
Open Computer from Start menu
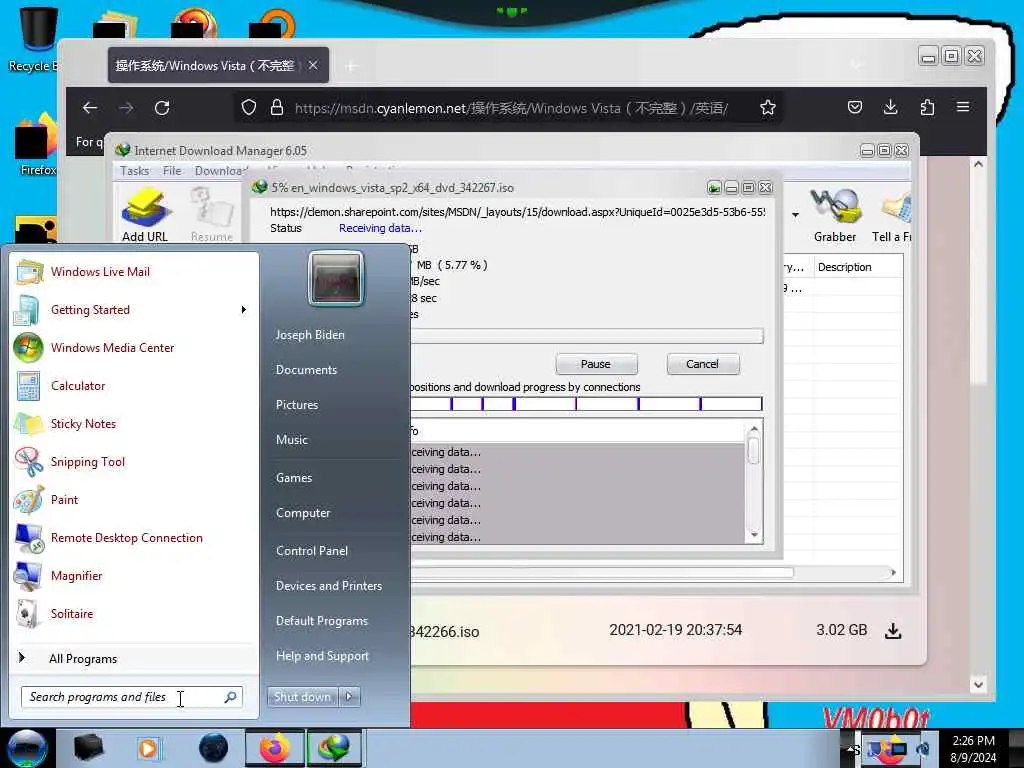pyautogui.click(x=303, y=513)
